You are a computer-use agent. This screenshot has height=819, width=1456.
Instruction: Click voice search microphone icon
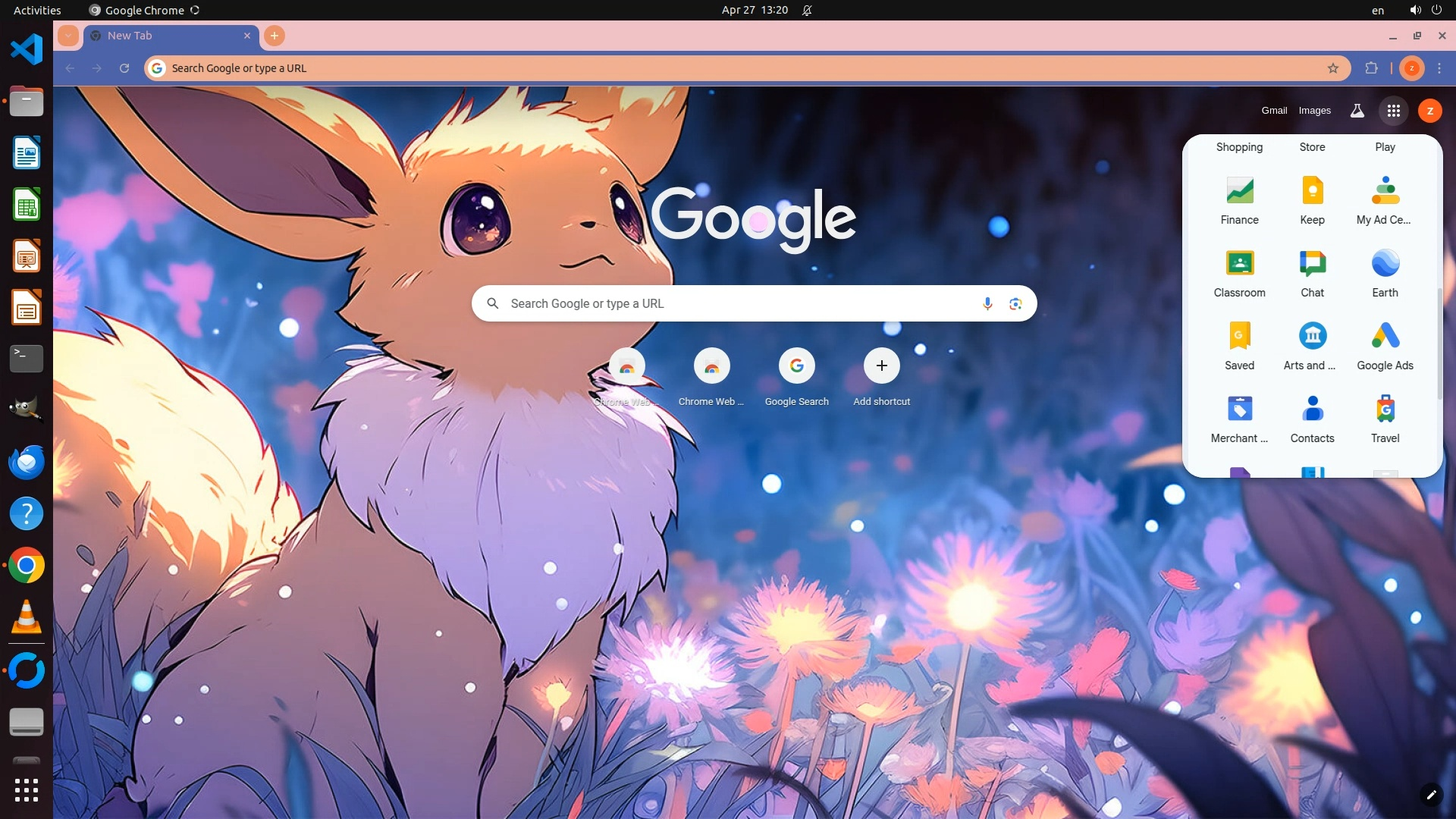(987, 303)
